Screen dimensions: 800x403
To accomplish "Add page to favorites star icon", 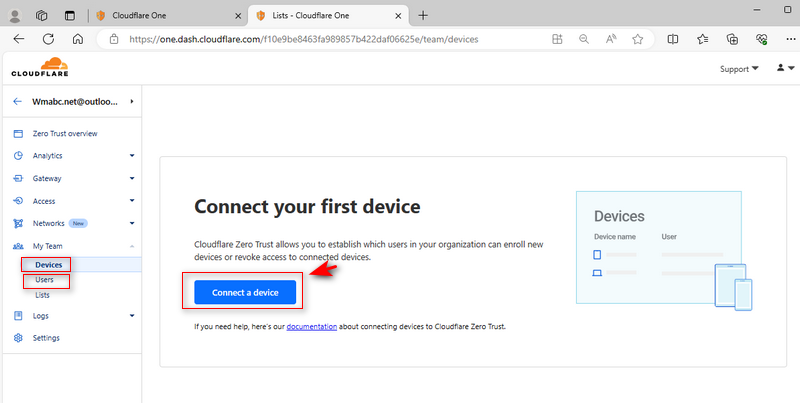I will [x=638, y=39].
